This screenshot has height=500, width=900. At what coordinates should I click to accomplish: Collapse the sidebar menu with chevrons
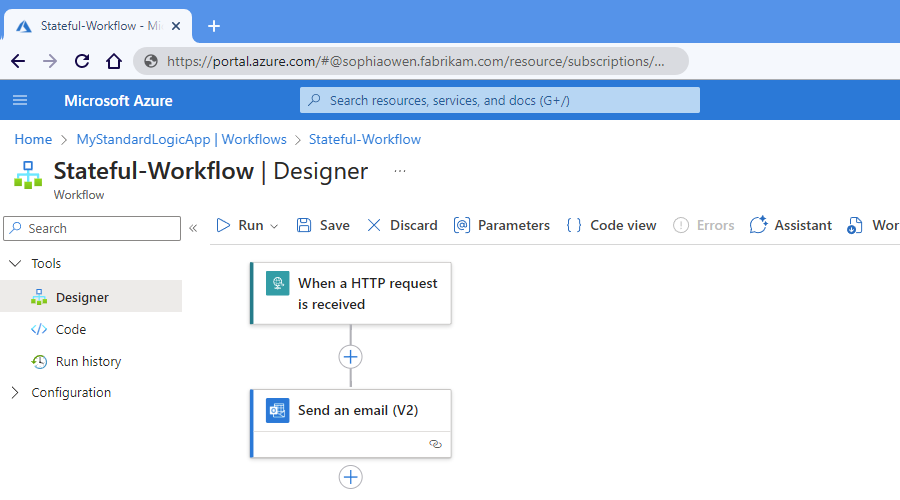[x=193, y=228]
